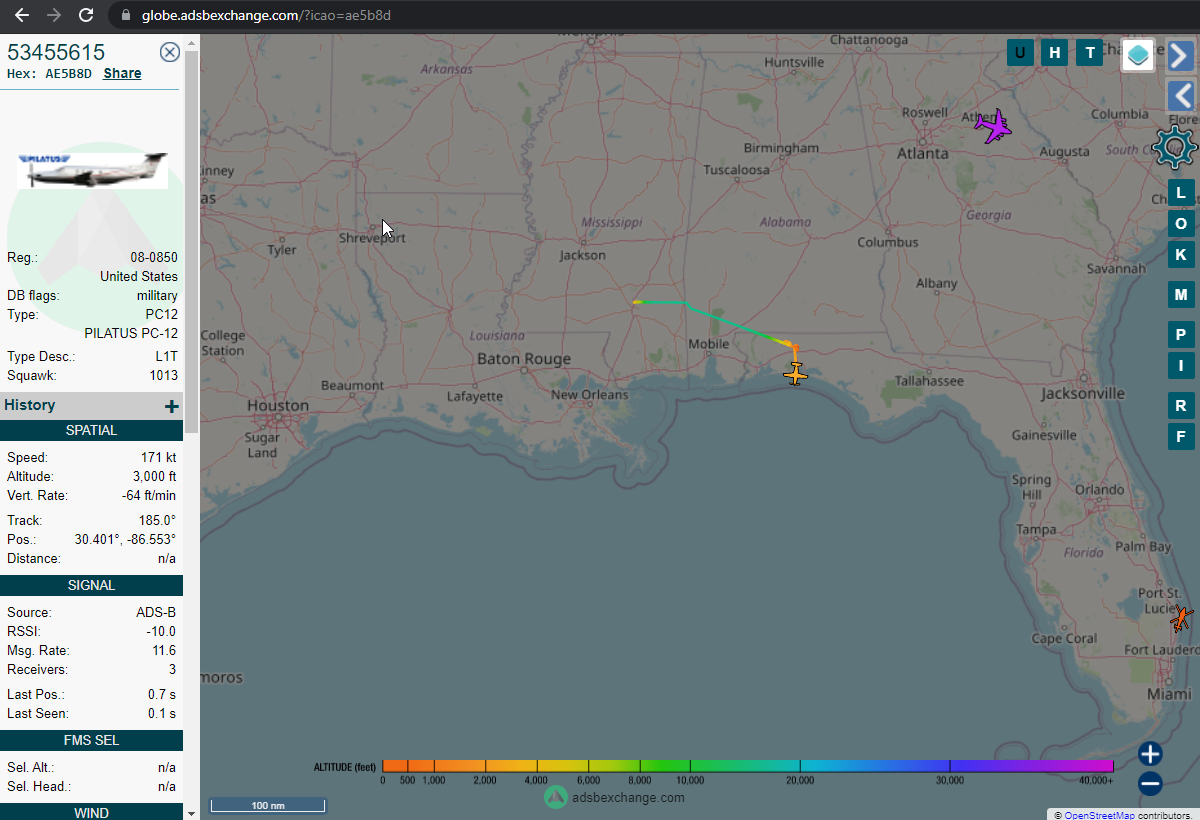Click the registration value 08-0850
Image resolution: width=1200 pixels, height=820 pixels.
tap(156, 257)
